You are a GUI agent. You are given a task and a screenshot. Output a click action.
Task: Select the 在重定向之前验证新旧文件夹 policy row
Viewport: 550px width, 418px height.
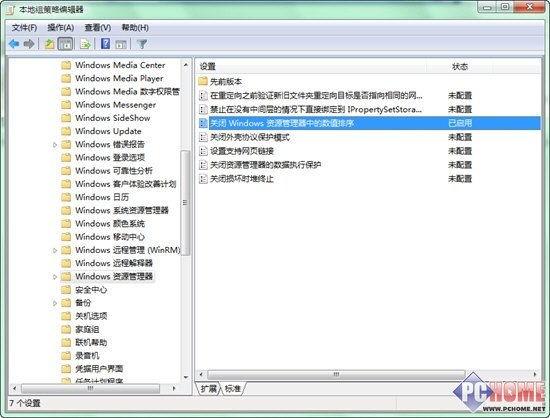316,95
